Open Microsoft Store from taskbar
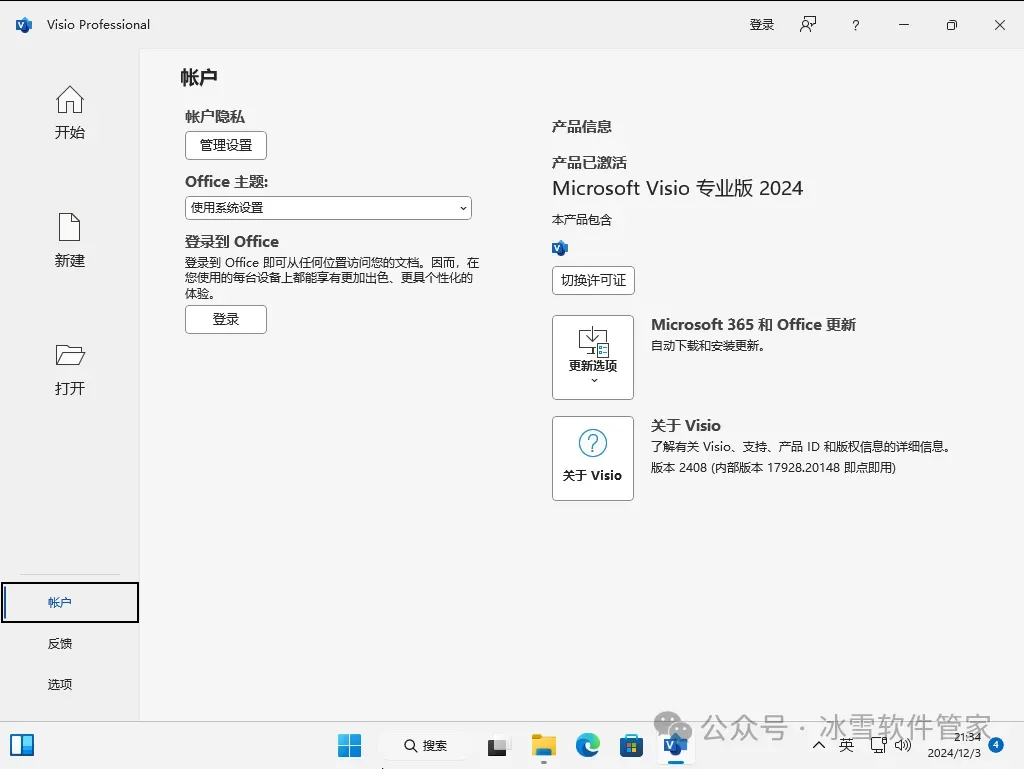The width and height of the screenshot is (1024, 769). 632,745
